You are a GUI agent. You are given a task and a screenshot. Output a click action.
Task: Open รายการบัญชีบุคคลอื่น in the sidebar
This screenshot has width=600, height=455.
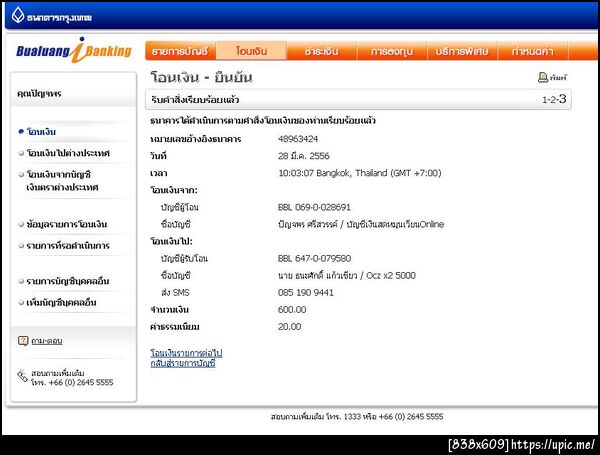[68, 281]
